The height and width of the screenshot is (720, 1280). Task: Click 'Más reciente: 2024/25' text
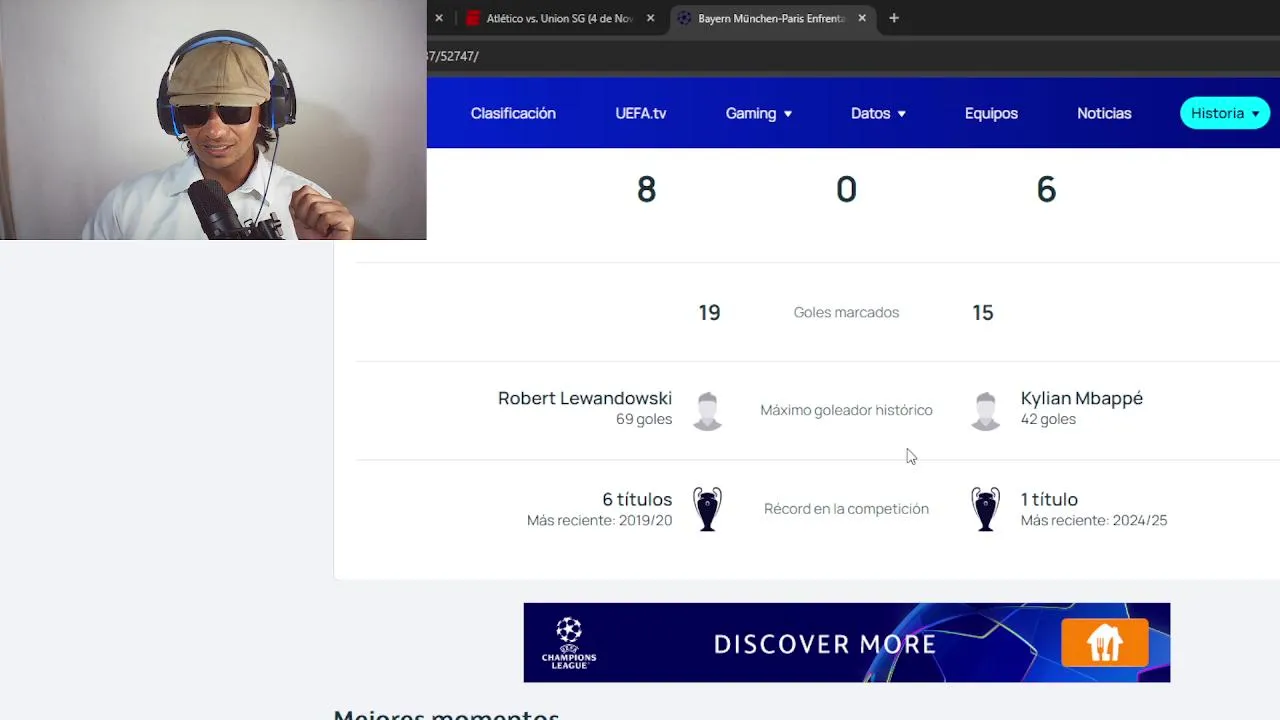[x=1094, y=520]
